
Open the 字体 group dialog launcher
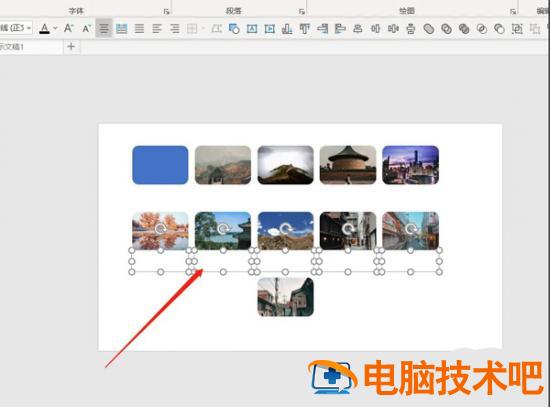click(x=166, y=12)
